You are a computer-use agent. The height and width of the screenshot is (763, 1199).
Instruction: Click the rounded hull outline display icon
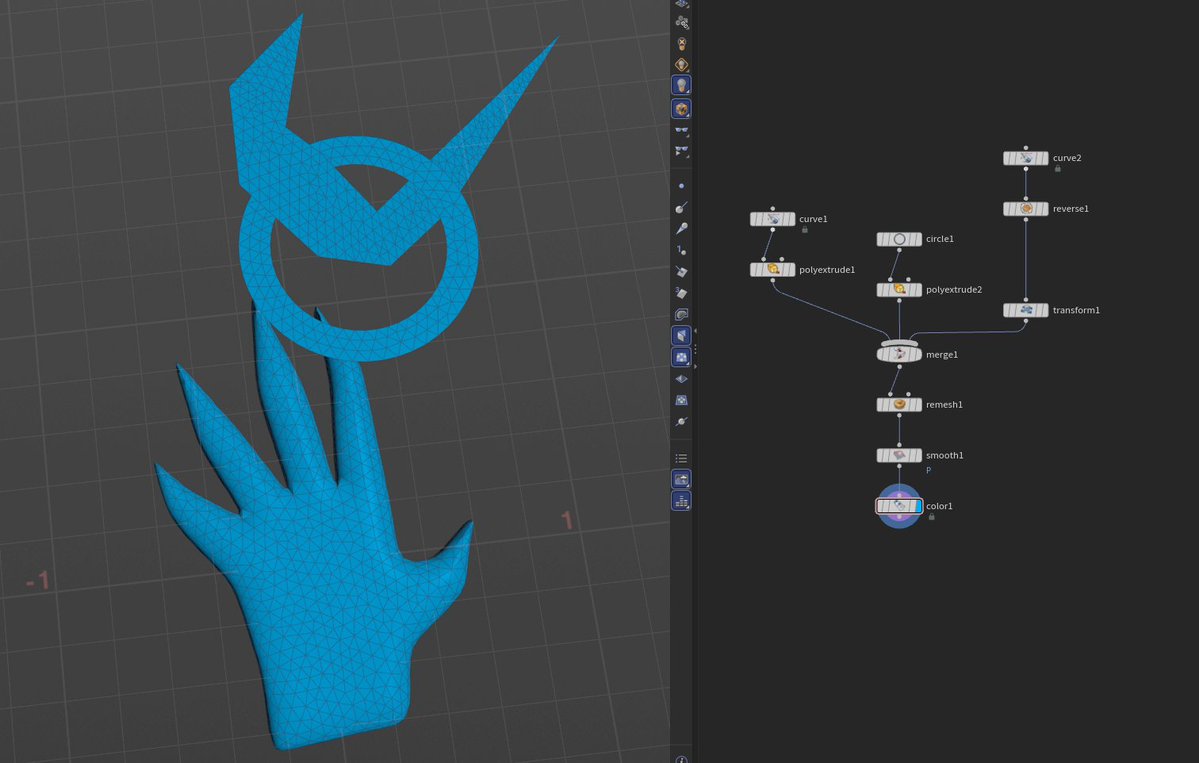pyautogui.click(x=681, y=314)
